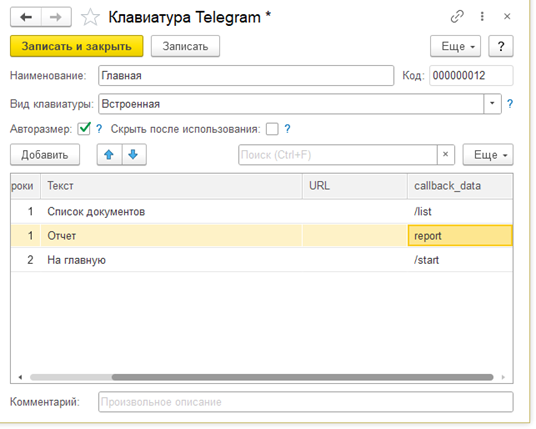Edit the Наименование field containing Главная
This screenshot has width=536, height=429.
[x=246, y=76]
